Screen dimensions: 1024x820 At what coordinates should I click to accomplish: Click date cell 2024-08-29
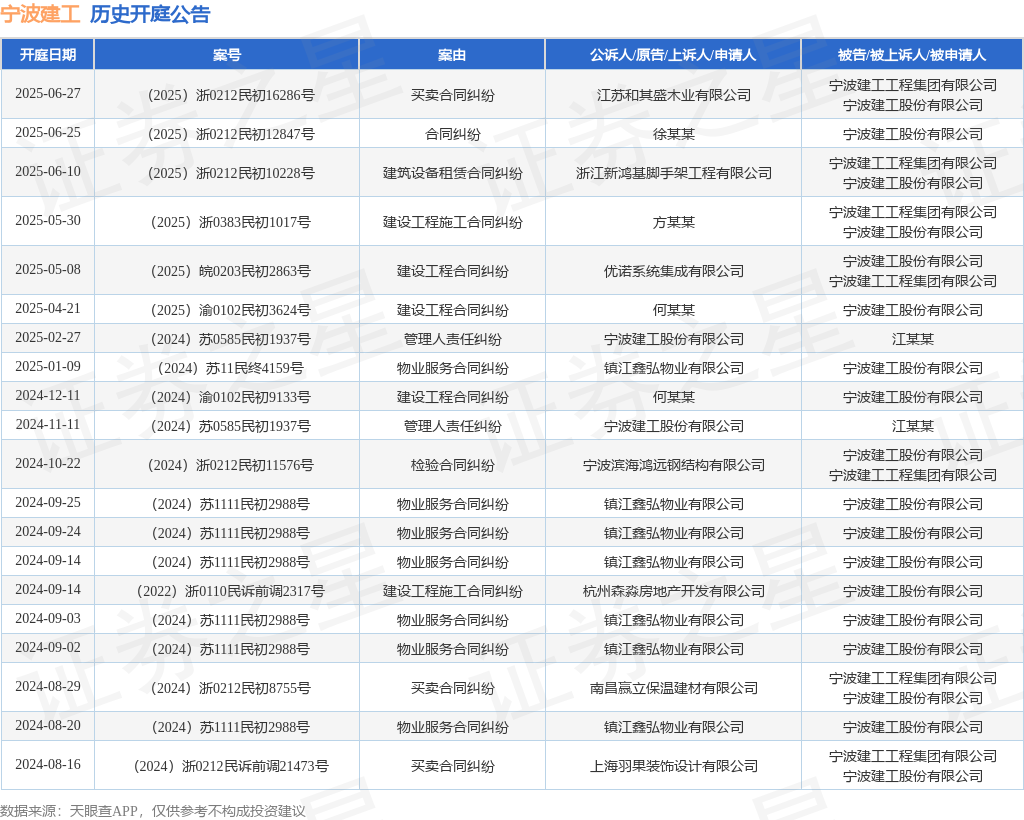point(48,686)
